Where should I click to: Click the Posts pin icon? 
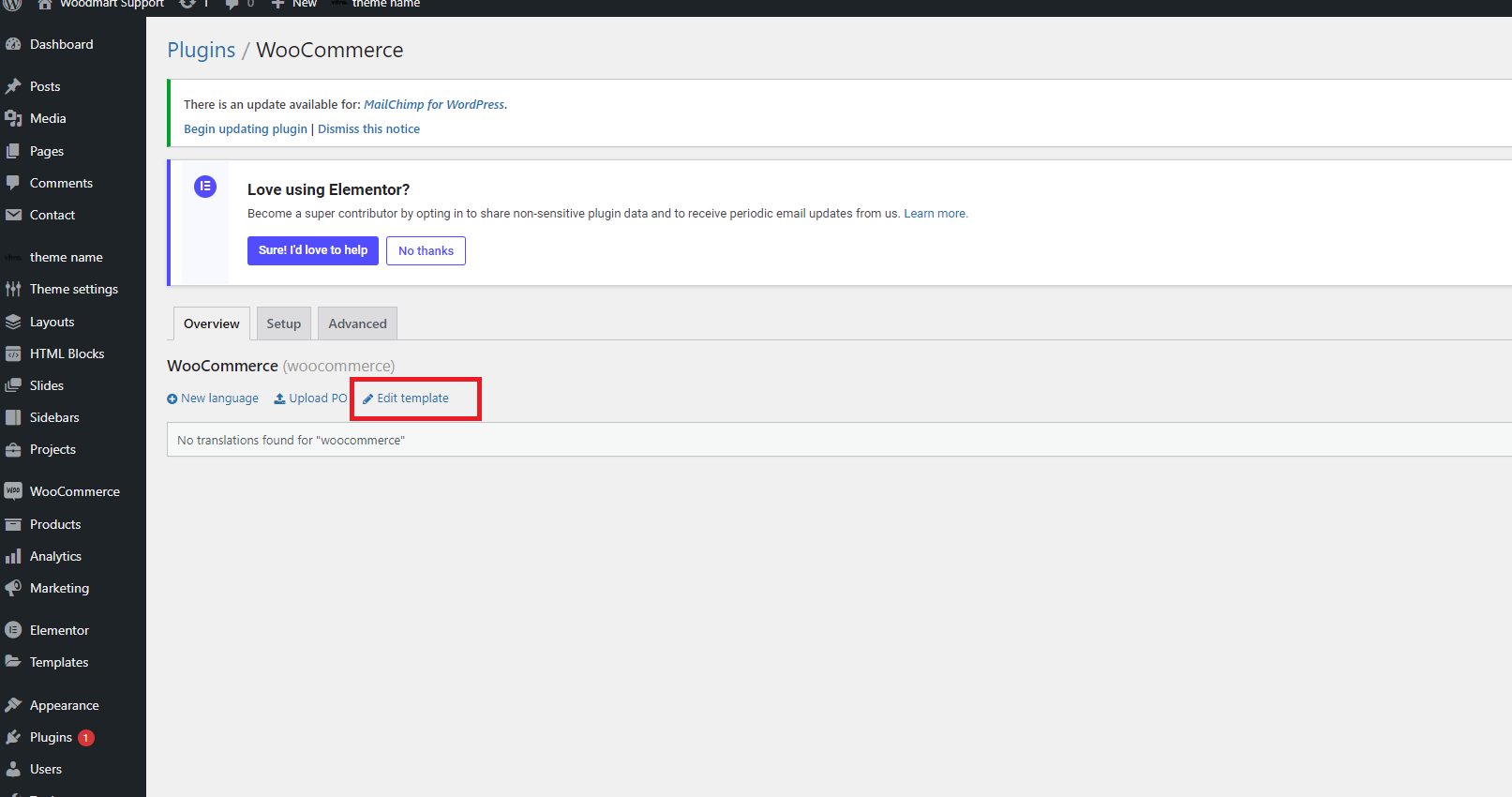[13, 86]
